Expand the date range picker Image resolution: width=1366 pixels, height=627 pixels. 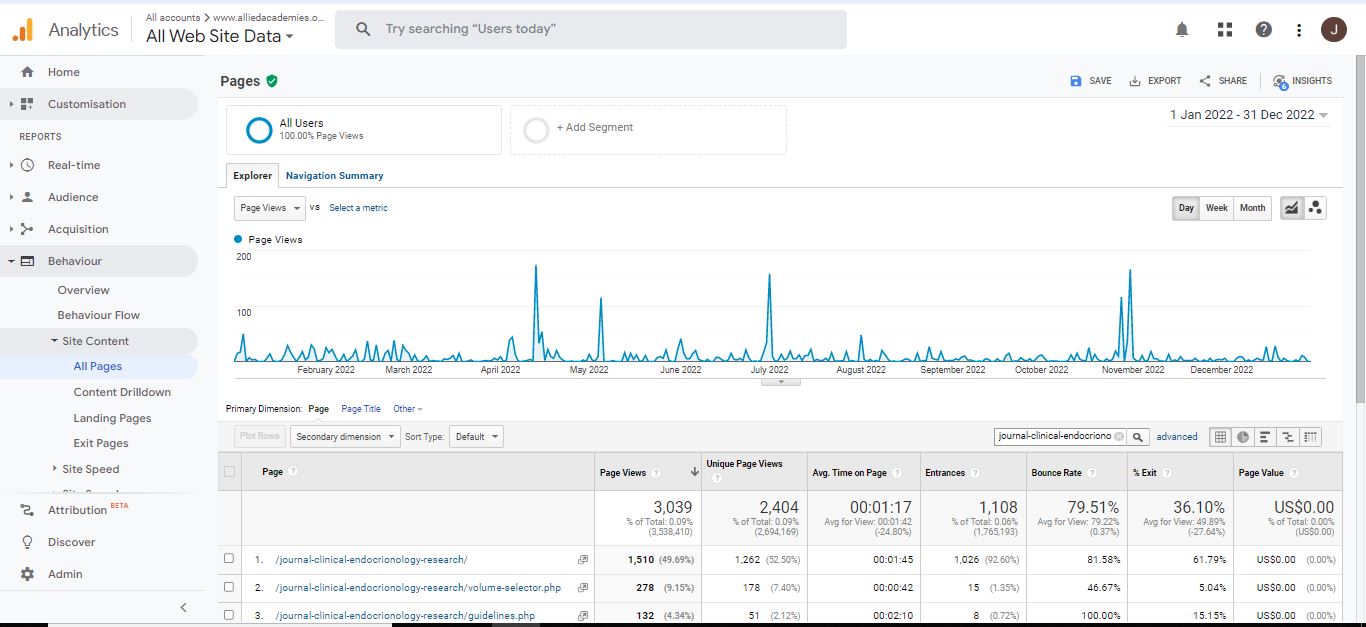tap(1249, 115)
